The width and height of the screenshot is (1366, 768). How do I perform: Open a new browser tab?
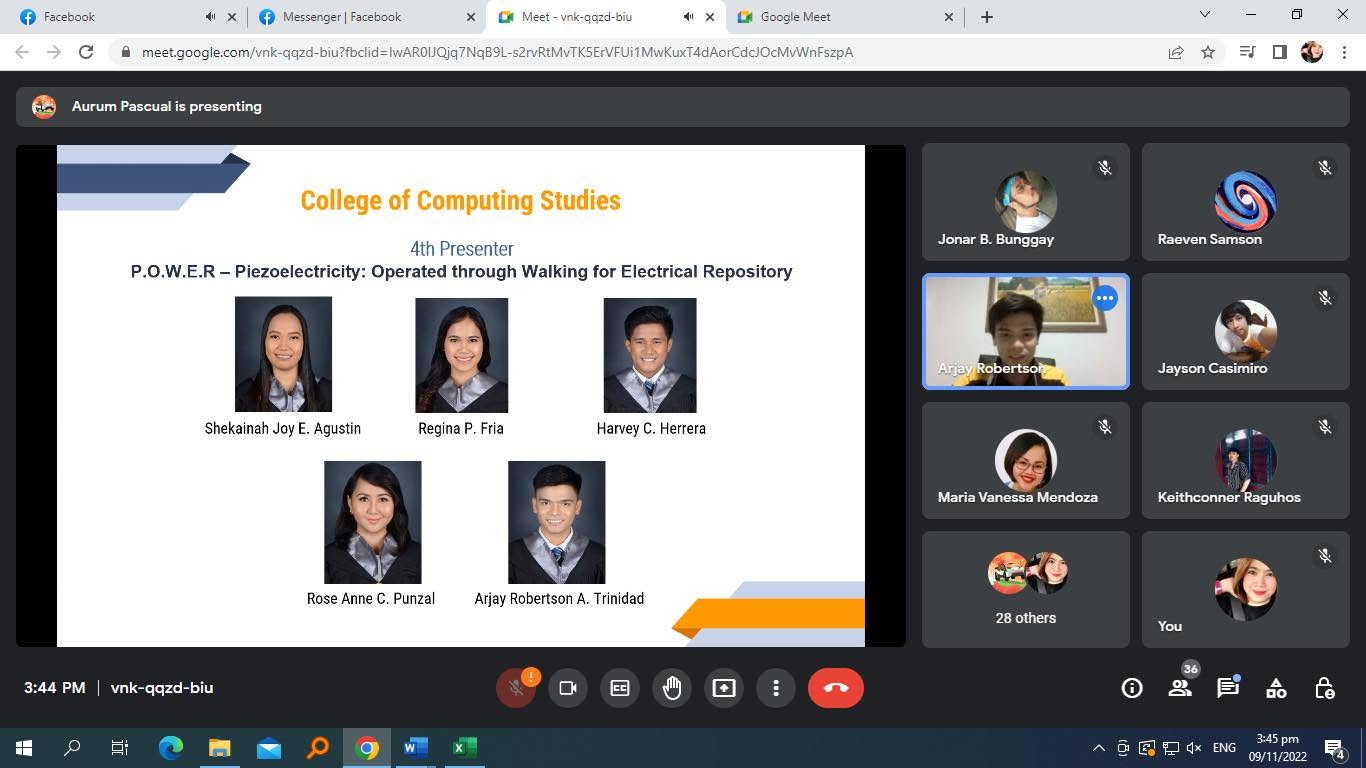987,17
